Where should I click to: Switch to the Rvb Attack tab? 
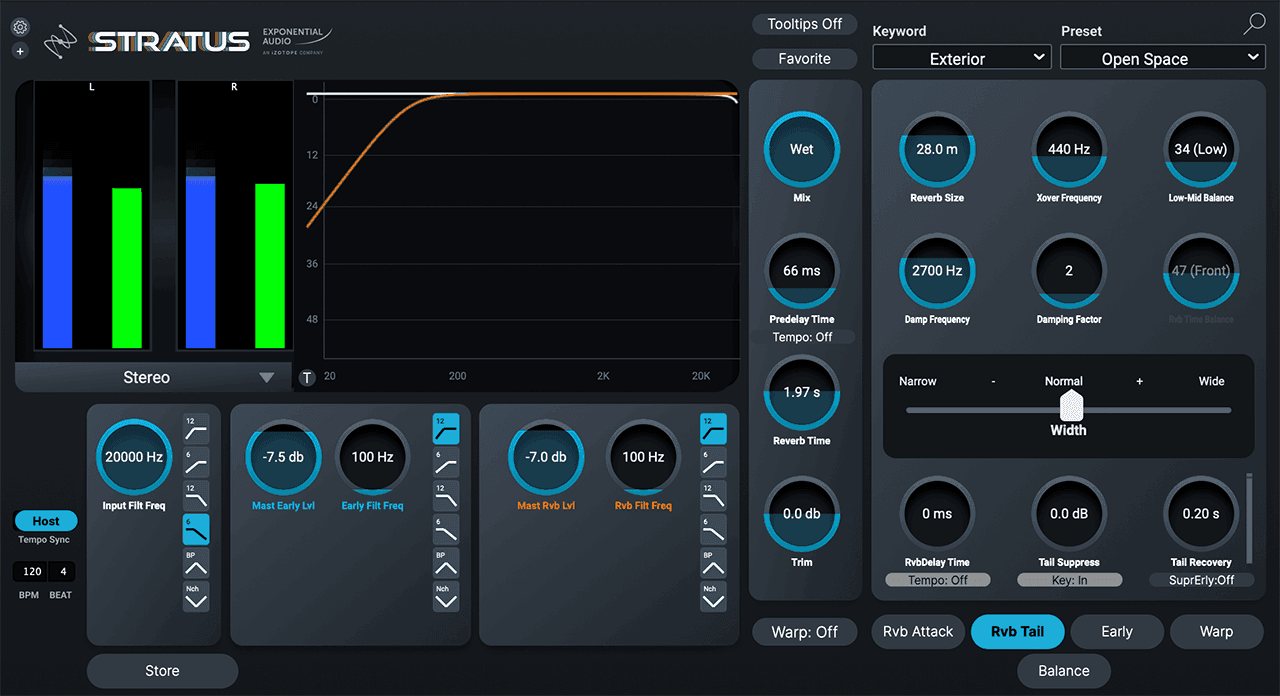[x=918, y=632]
